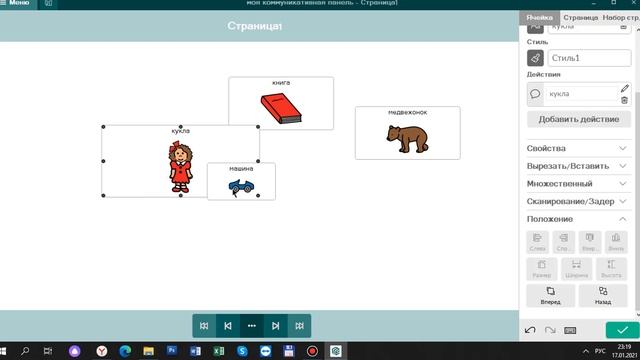The width and height of the screenshot is (640, 360).
Task: Select the книга cell
Action: (x=281, y=103)
